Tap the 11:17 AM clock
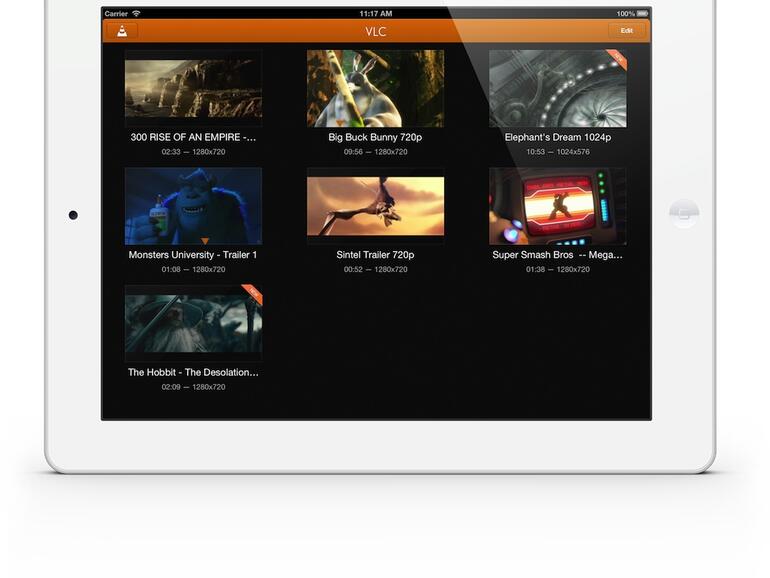Screen dimensions: 770x578 click(x=376, y=14)
